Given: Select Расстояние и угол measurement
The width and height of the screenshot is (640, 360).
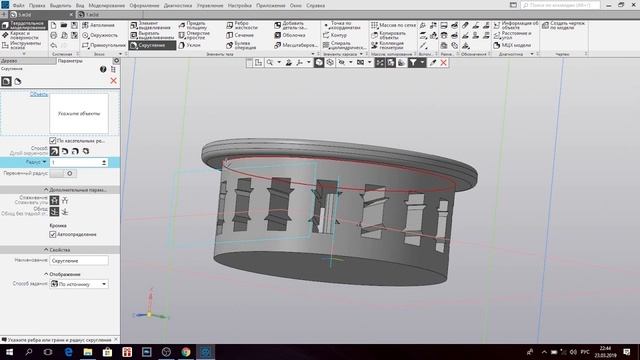Looking at the screenshot, I should [513, 35].
